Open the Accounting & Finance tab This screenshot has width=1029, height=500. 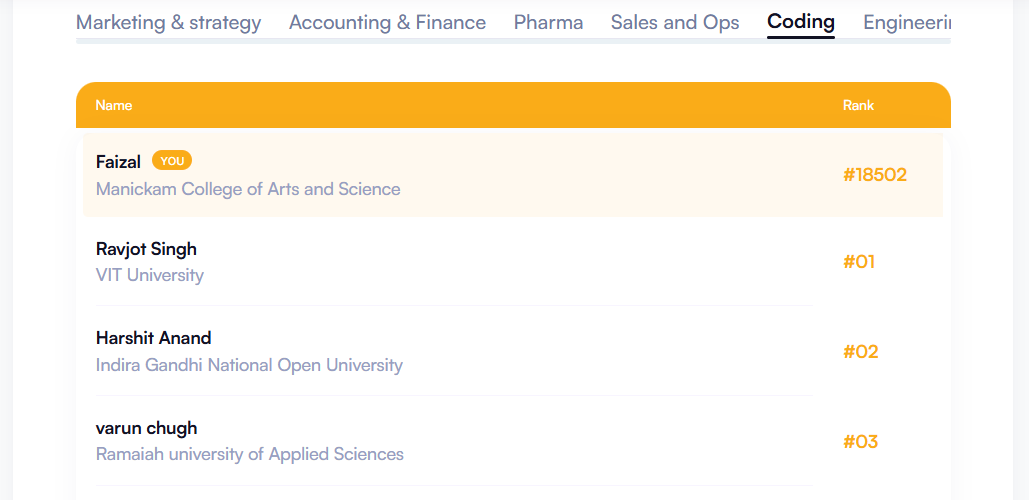click(x=387, y=22)
